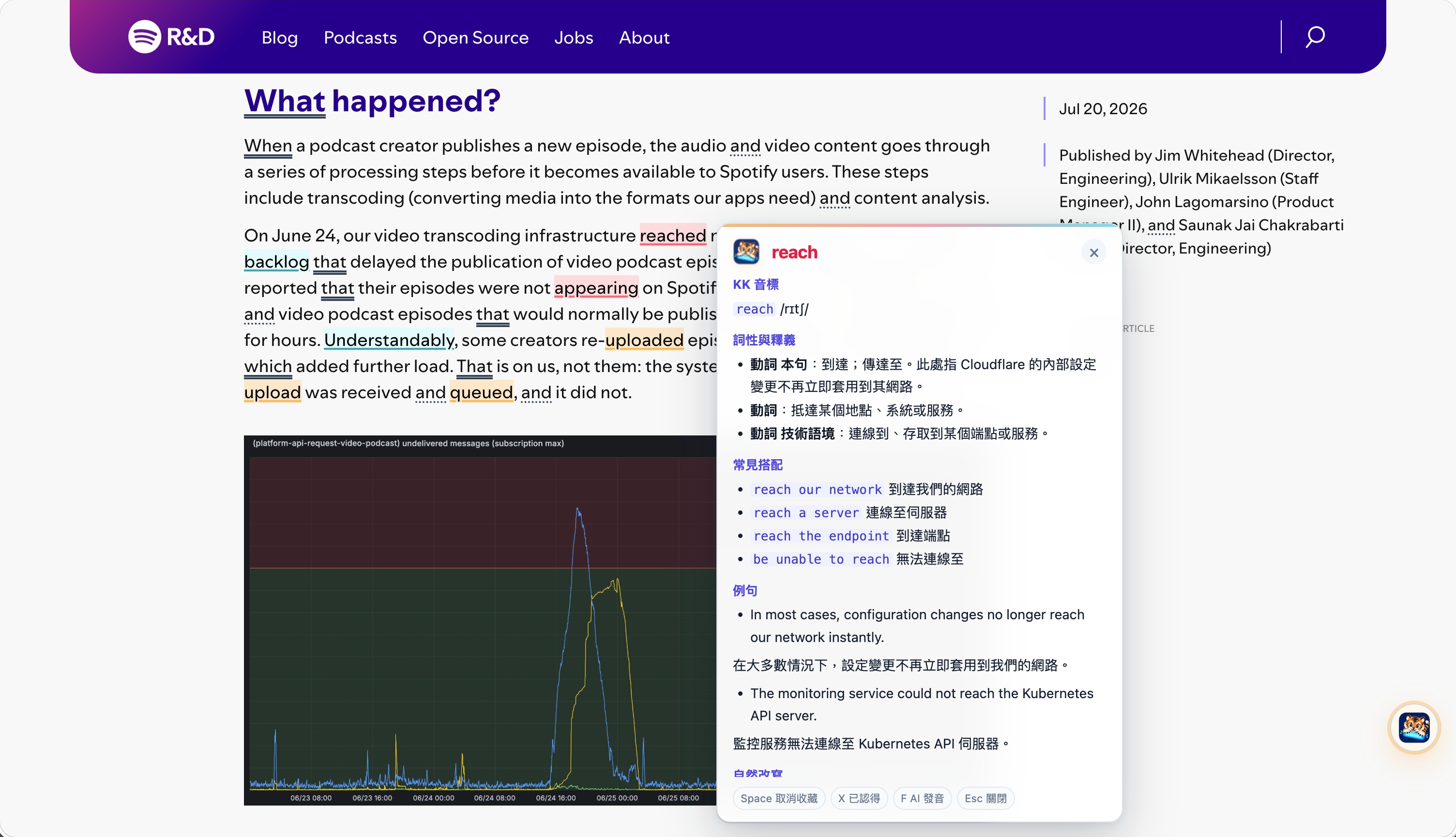Open the site search magnifier icon
The width and height of the screenshot is (1456, 837).
[x=1315, y=37]
